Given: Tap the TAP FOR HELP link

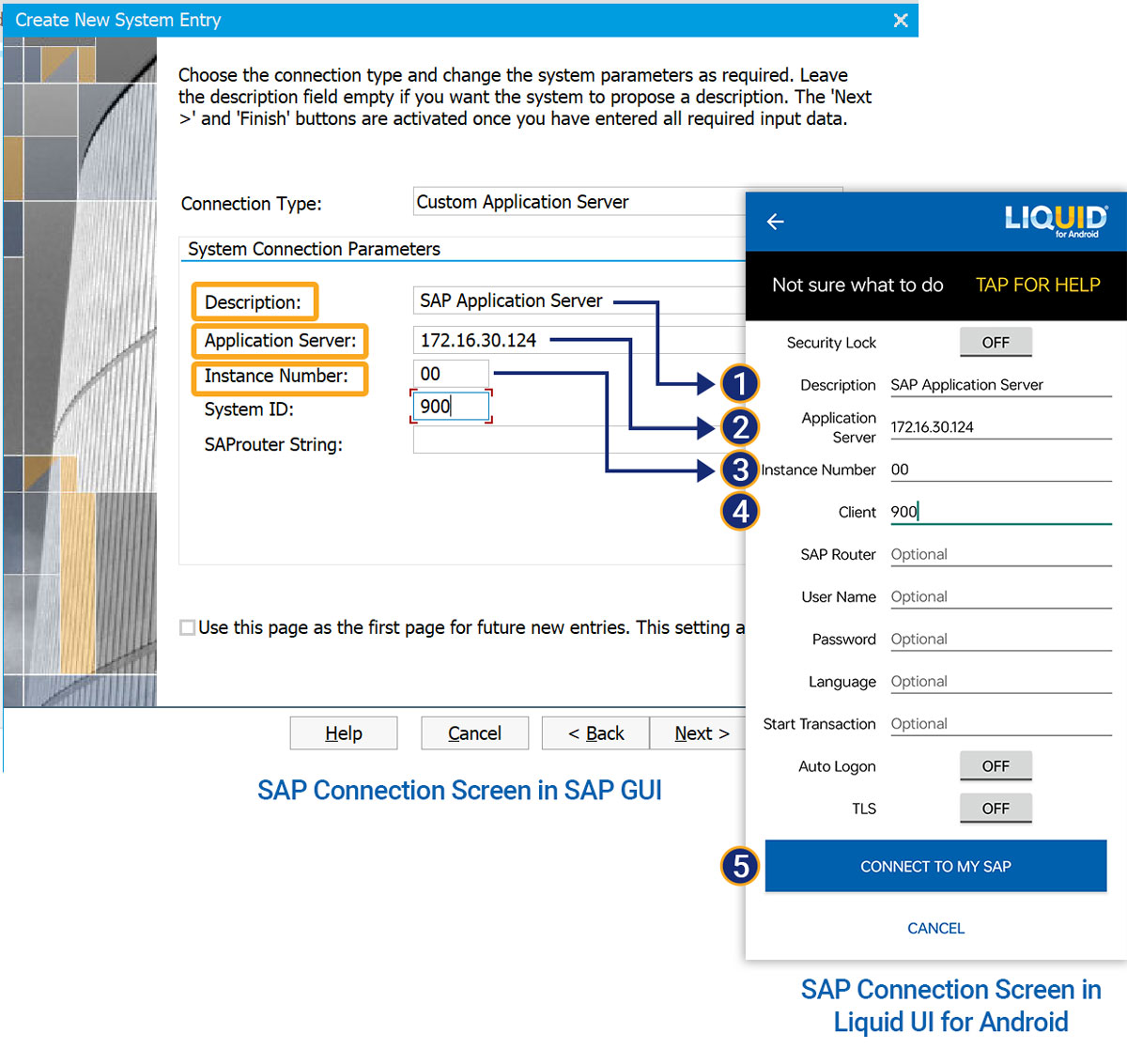Looking at the screenshot, I should 1037,285.
